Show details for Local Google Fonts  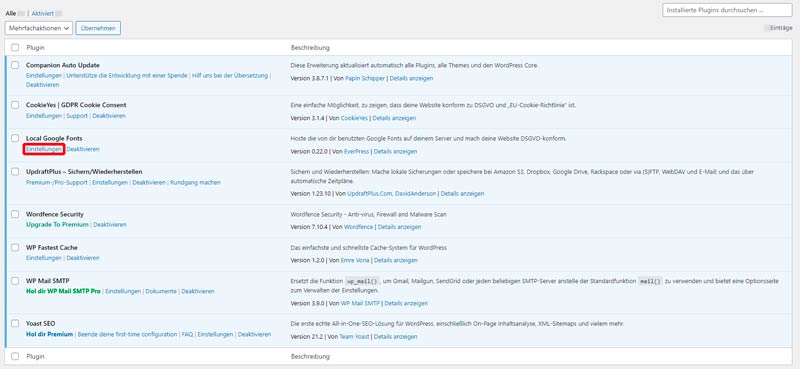click(x=395, y=152)
